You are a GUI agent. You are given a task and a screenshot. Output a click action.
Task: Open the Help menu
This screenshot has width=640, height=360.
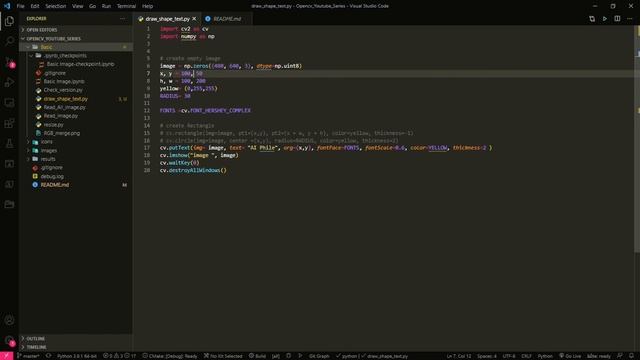coord(147,6)
